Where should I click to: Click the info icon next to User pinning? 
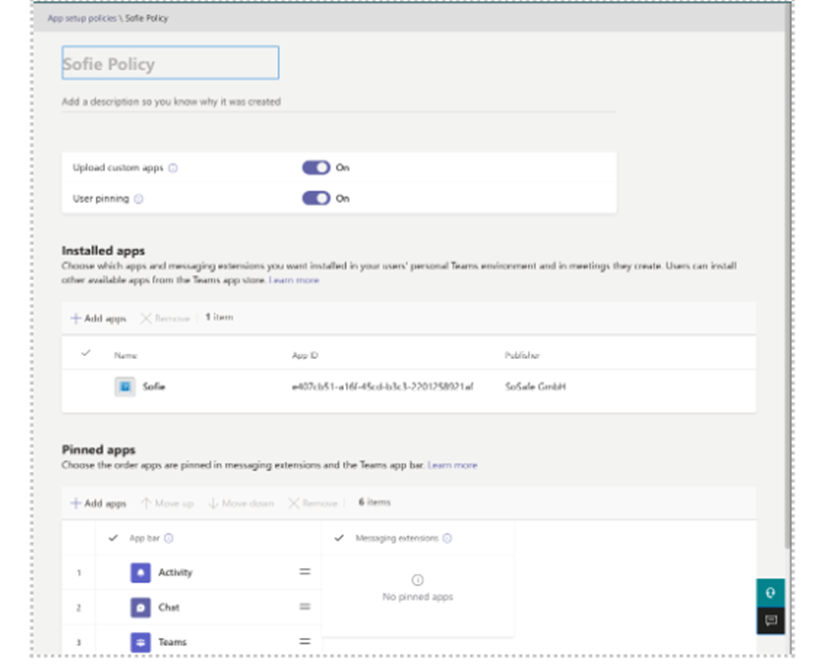click(x=139, y=199)
